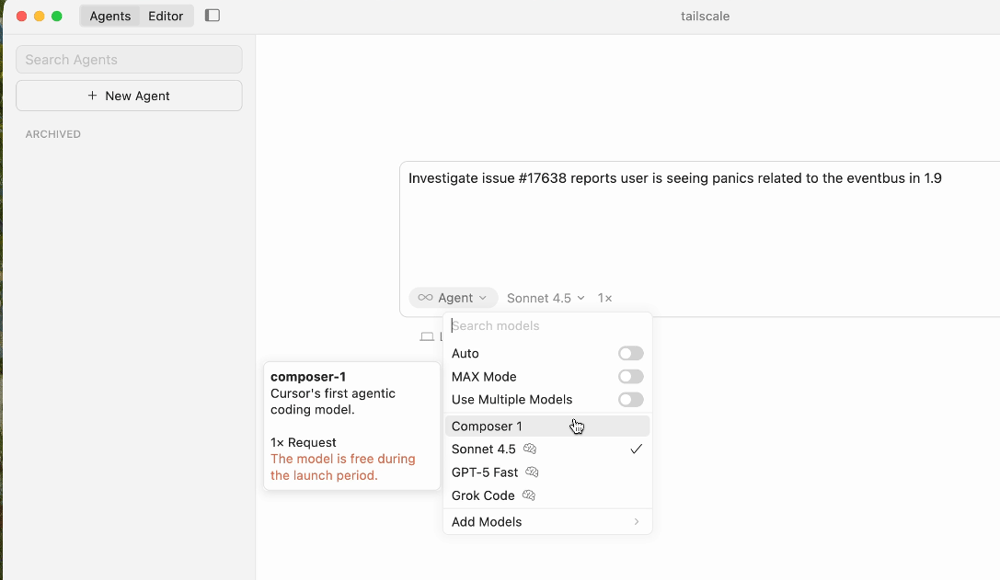Screen dimensions: 1000x580
Task: Select GPT-5 Fast model
Action: [x=485, y=472]
